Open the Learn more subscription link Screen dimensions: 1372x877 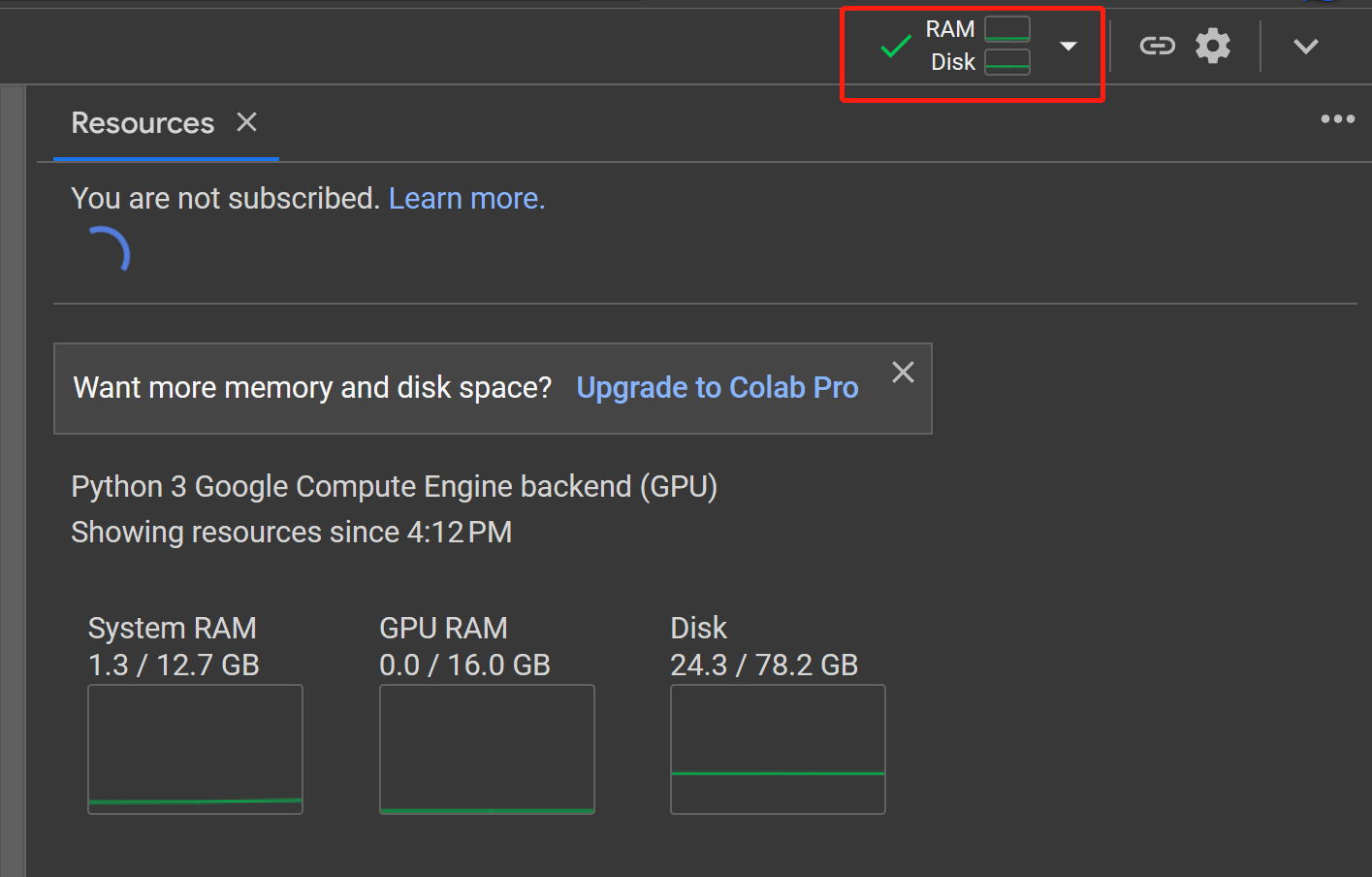pos(466,199)
